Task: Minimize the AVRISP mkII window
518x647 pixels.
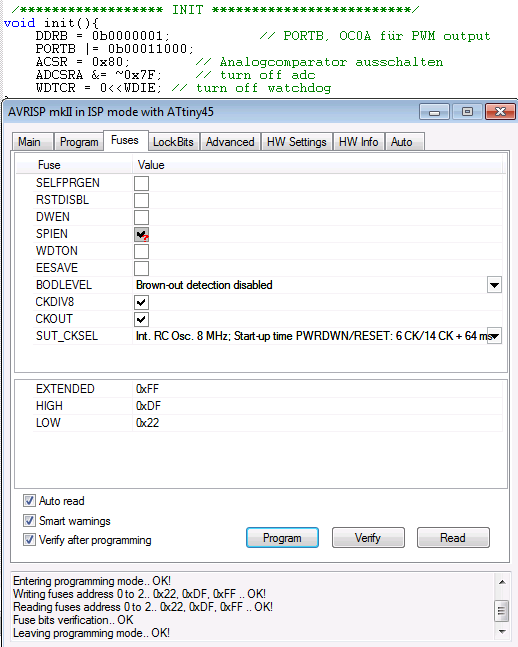Action: click(x=434, y=112)
